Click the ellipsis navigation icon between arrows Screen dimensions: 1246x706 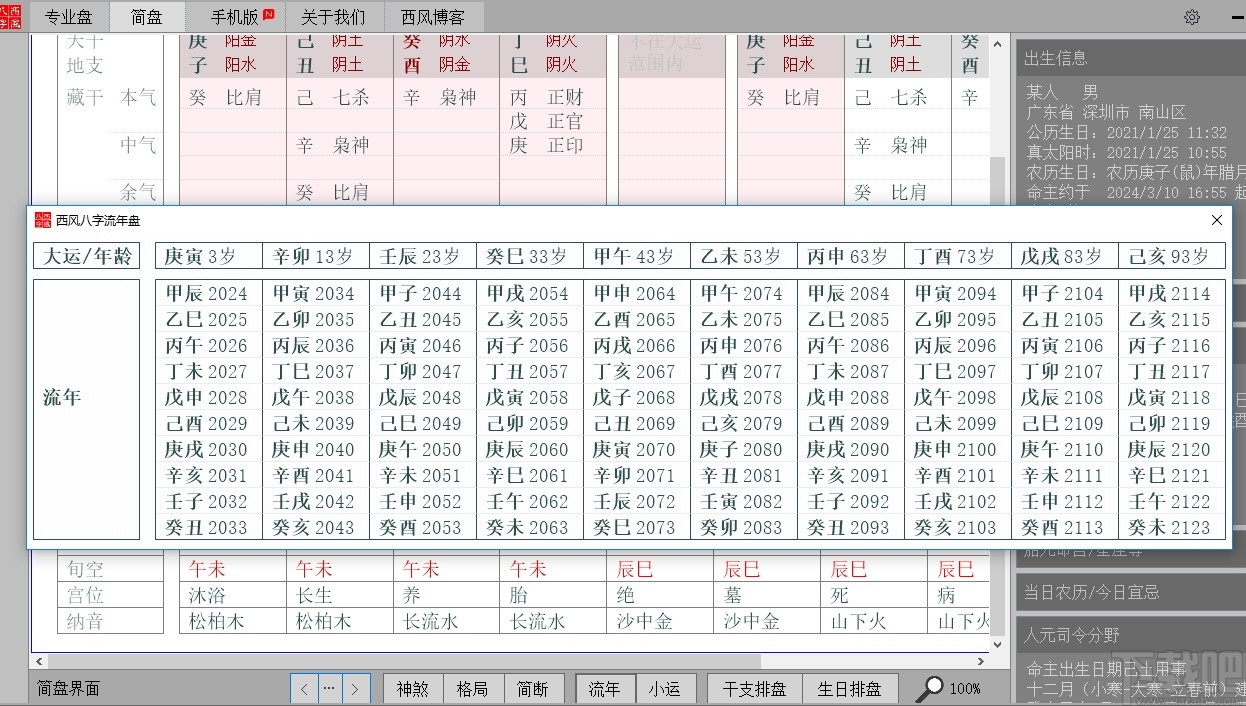pyautogui.click(x=331, y=688)
